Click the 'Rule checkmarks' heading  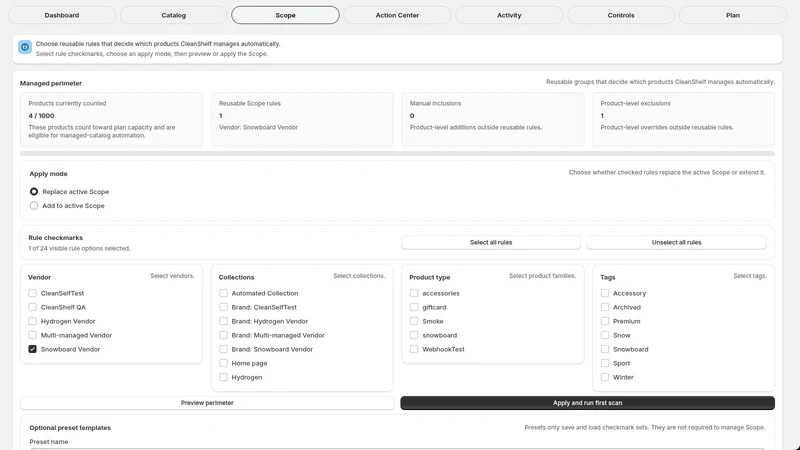coord(56,238)
